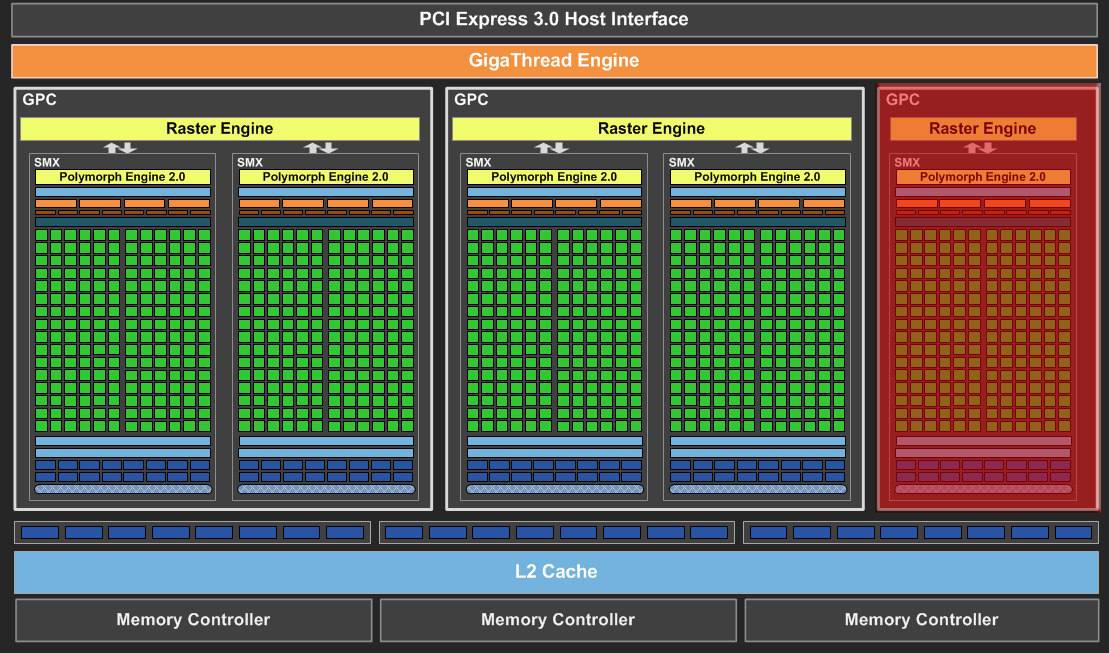
Task: Click the SMX label in the red block
Action: [x=907, y=162]
